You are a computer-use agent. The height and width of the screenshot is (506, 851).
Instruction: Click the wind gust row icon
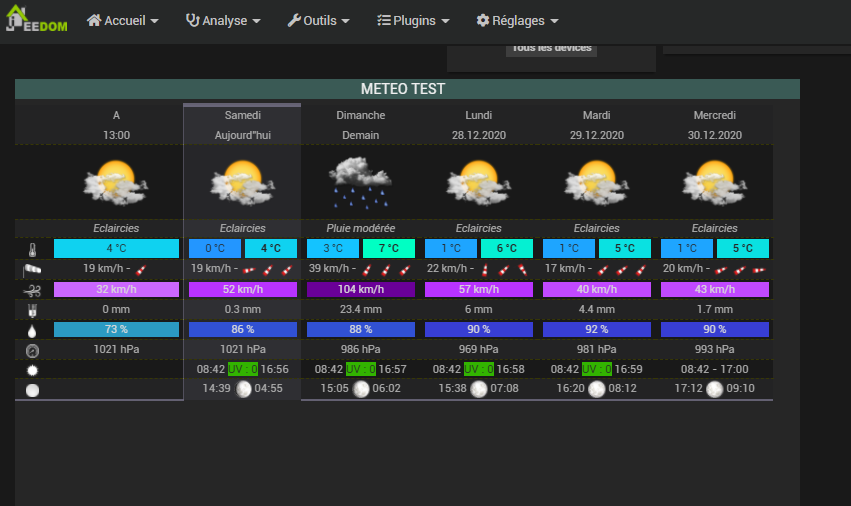coord(33,290)
